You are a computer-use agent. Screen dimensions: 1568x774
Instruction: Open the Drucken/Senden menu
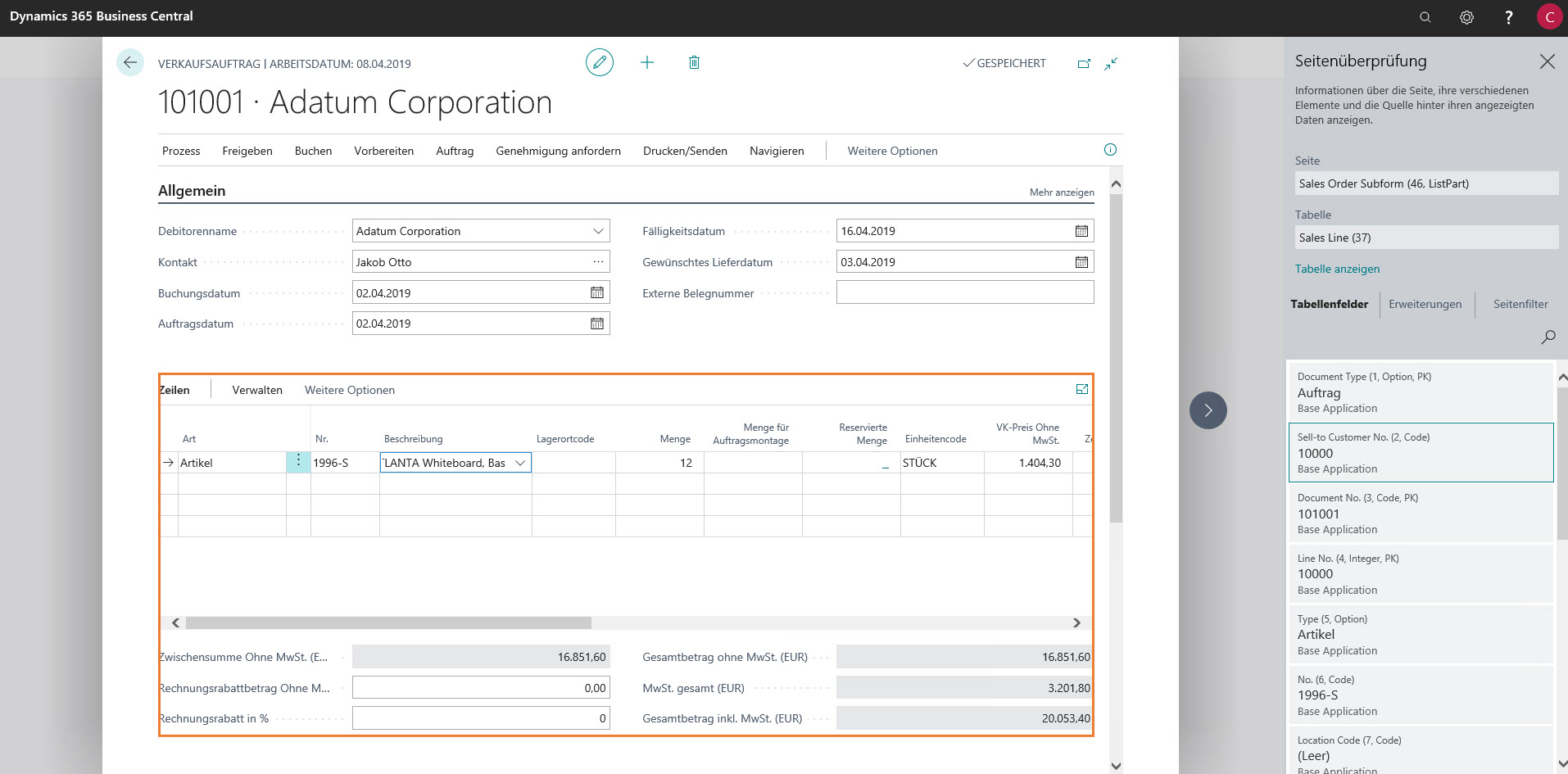685,151
